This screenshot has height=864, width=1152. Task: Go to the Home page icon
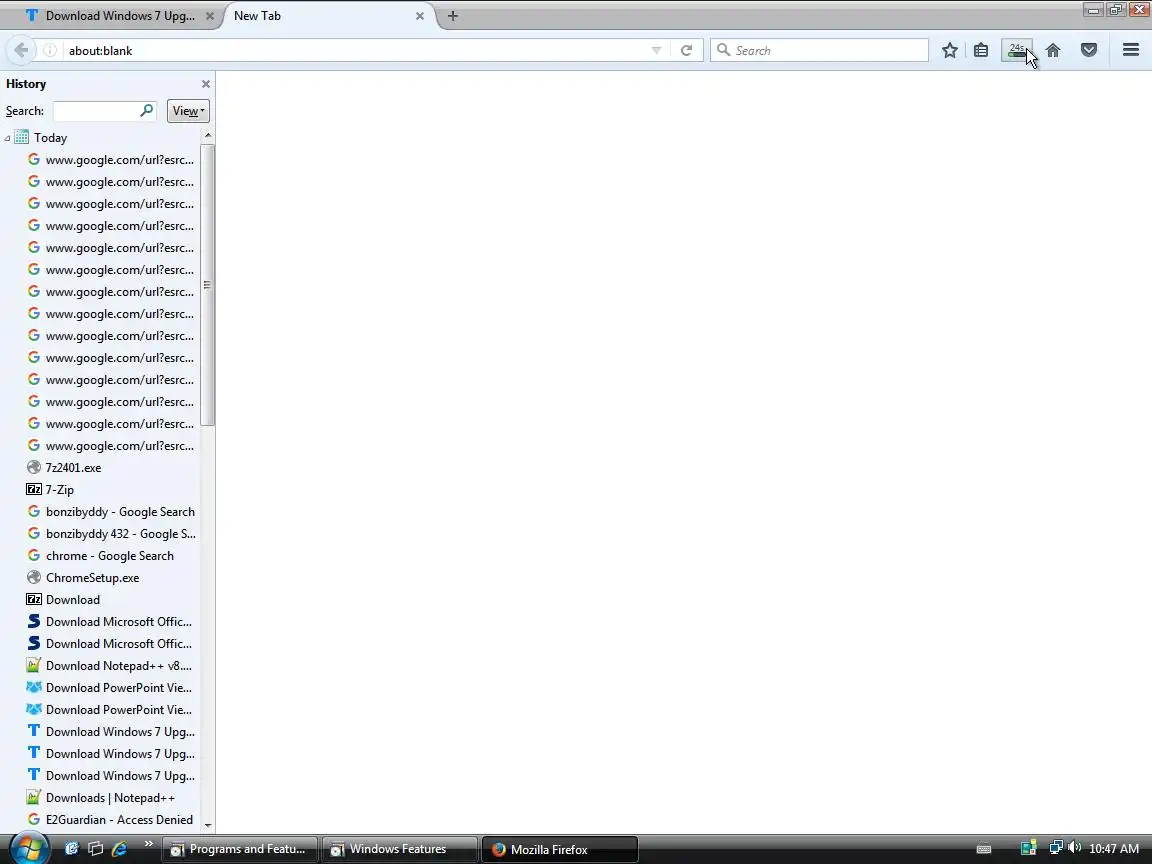click(1053, 50)
